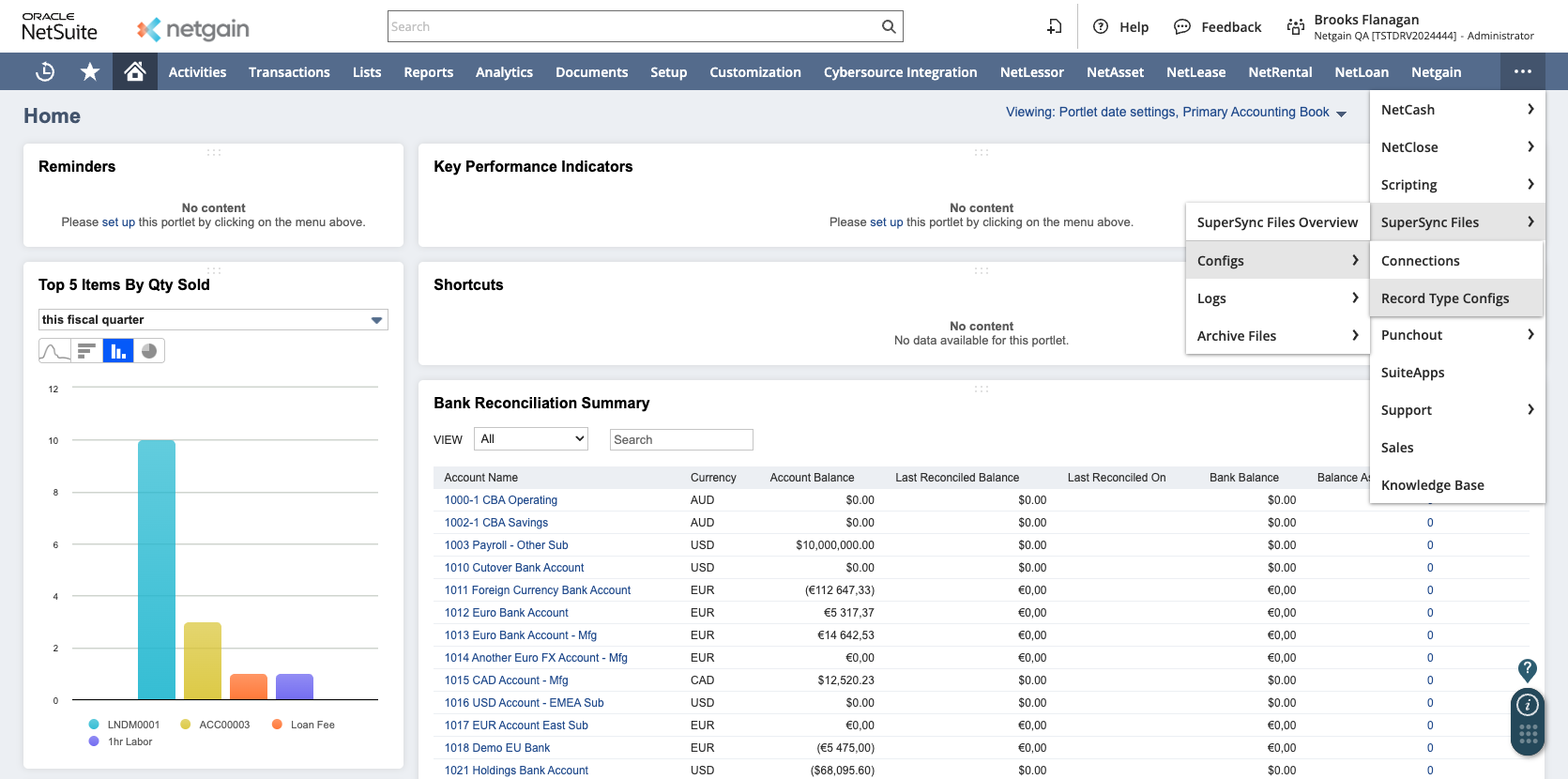The width and height of the screenshot is (1568, 779).
Task: Click the tall teal LNDM0001 chart bar
Action: (157, 569)
